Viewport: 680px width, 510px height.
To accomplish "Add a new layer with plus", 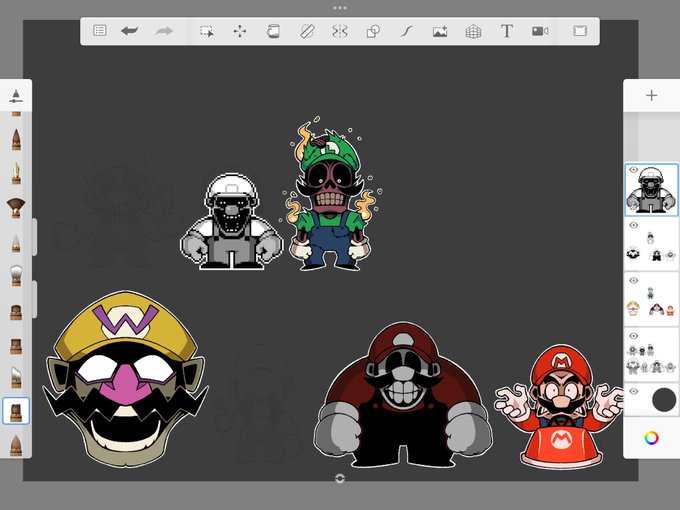I will coord(651,95).
